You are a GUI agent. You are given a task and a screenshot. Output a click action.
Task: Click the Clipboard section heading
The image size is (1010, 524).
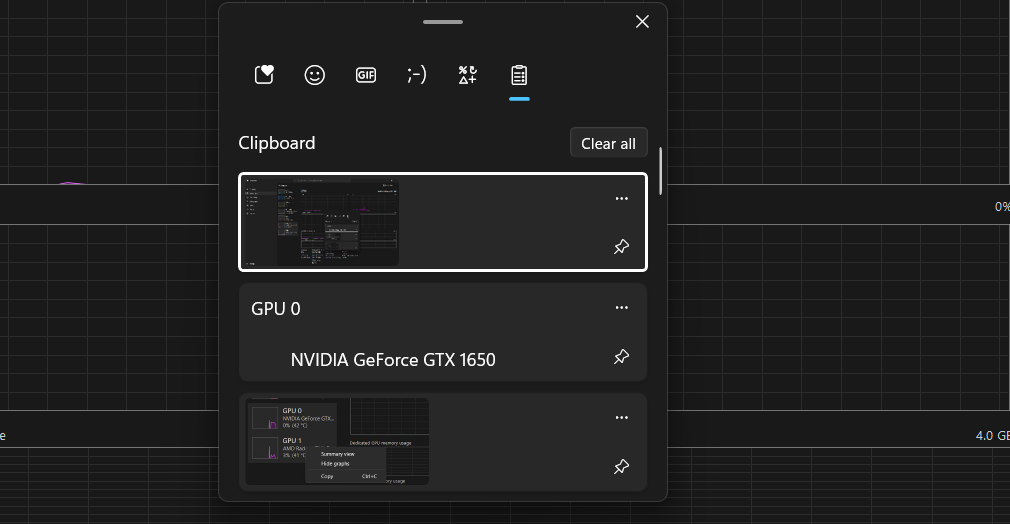click(277, 143)
